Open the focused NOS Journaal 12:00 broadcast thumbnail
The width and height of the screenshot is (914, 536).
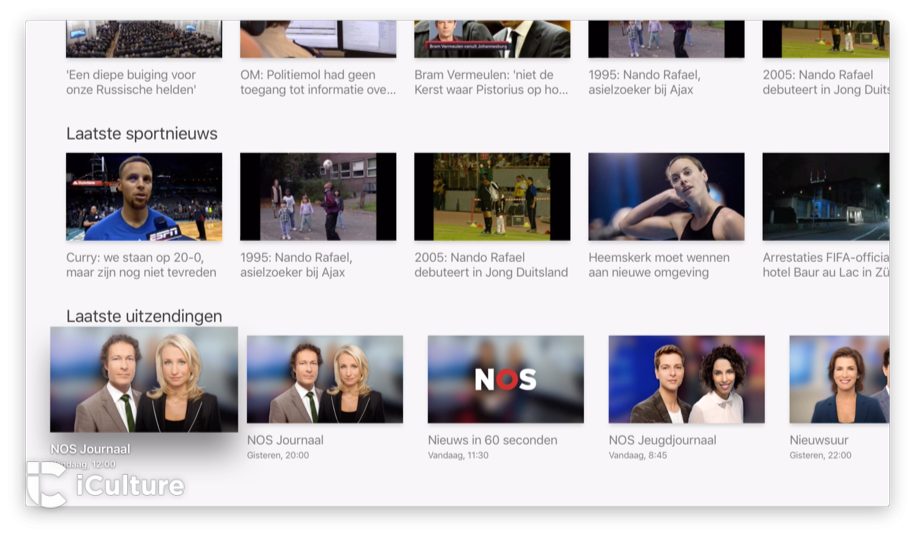pyautogui.click(x=144, y=379)
